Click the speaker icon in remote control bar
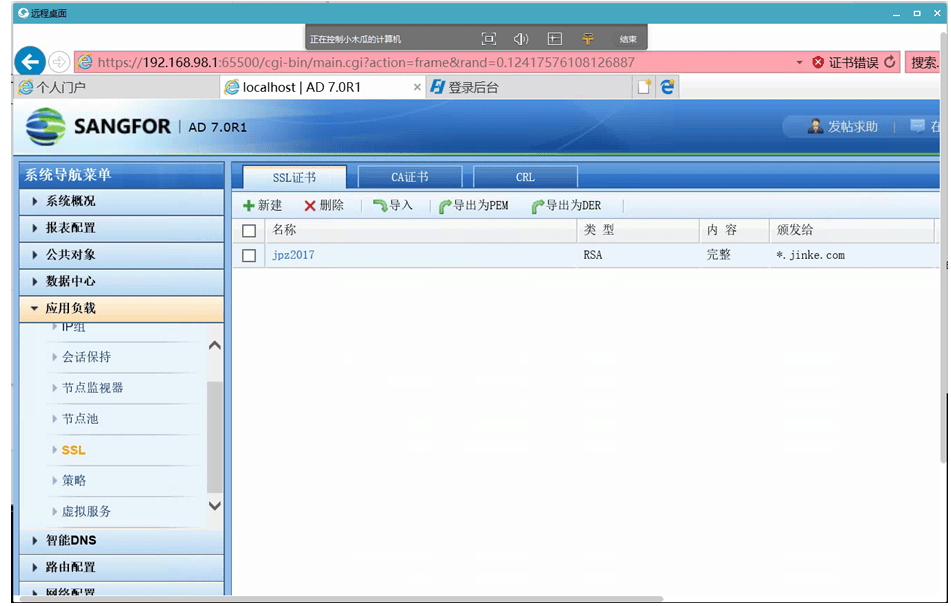951x606 pixels. point(521,39)
